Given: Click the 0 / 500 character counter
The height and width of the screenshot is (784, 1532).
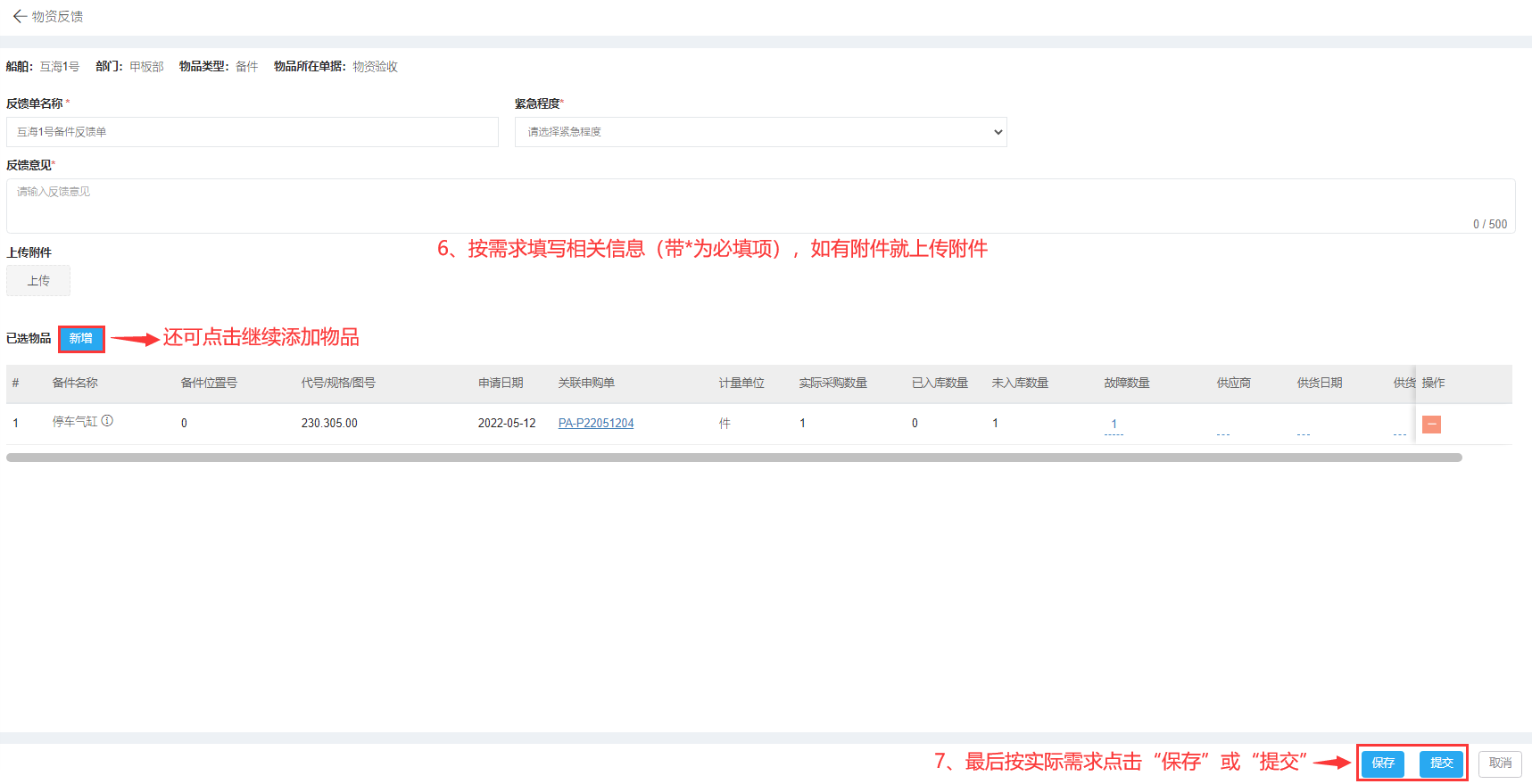Looking at the screenshot, I should 1490,225.
